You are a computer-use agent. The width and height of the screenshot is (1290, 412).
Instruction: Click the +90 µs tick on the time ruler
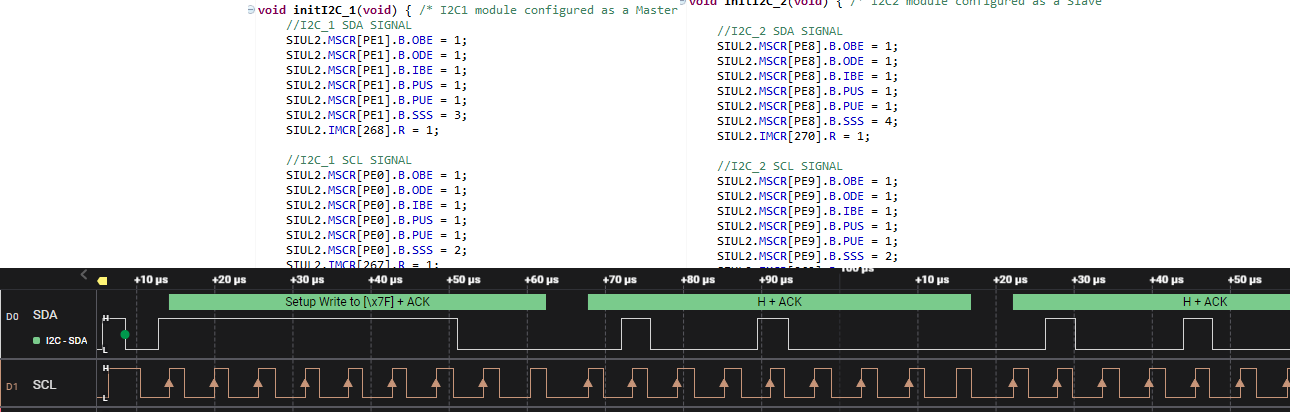click(x=774, y=280)
